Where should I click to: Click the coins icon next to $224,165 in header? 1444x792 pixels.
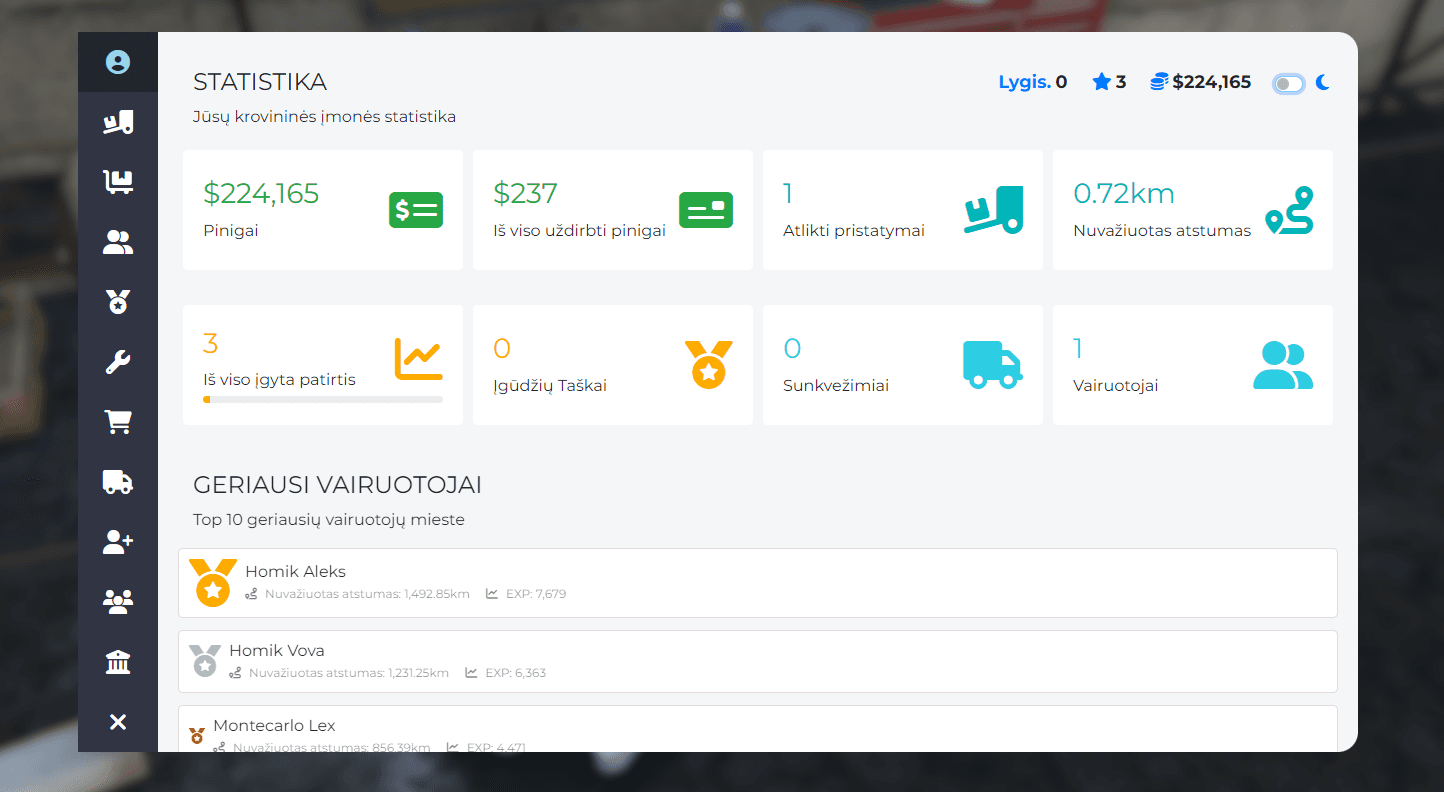(1159, 82)
